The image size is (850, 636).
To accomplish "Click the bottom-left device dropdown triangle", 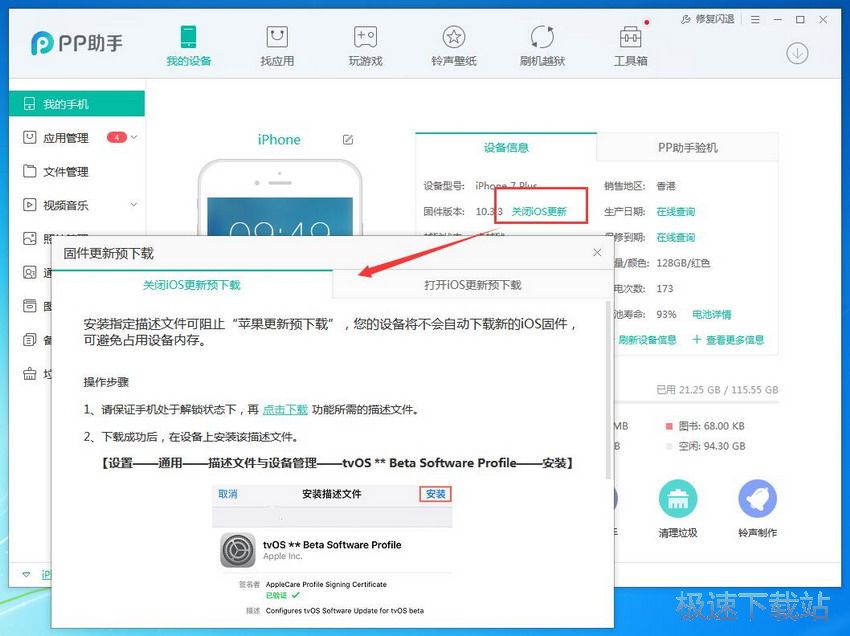I will [26, 574].
